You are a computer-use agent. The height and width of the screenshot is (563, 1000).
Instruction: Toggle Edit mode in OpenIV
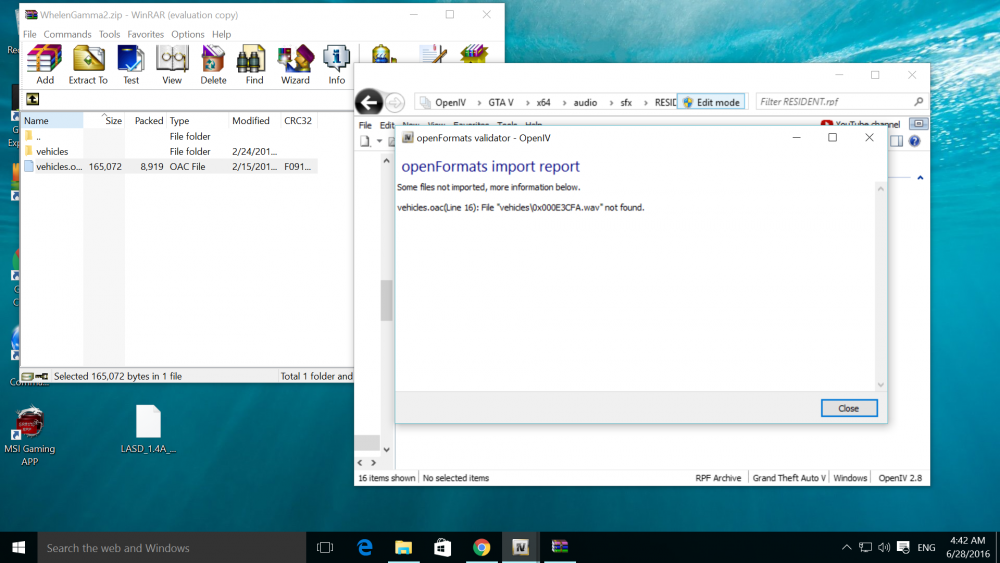[x=711, y=102]
